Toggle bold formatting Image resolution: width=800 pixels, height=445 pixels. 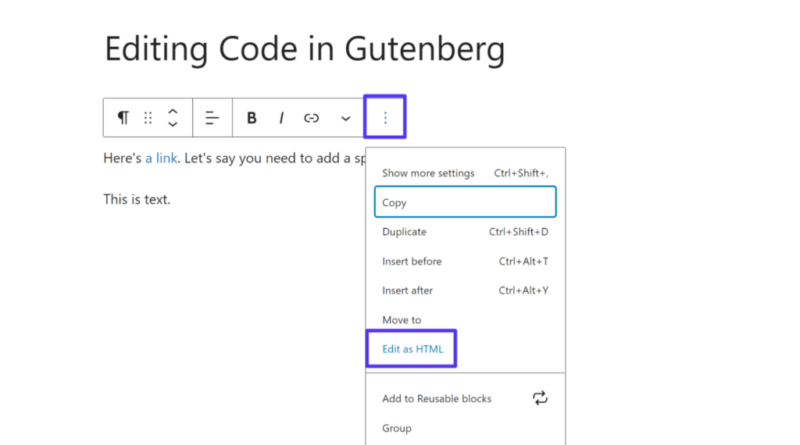[252, 118]
